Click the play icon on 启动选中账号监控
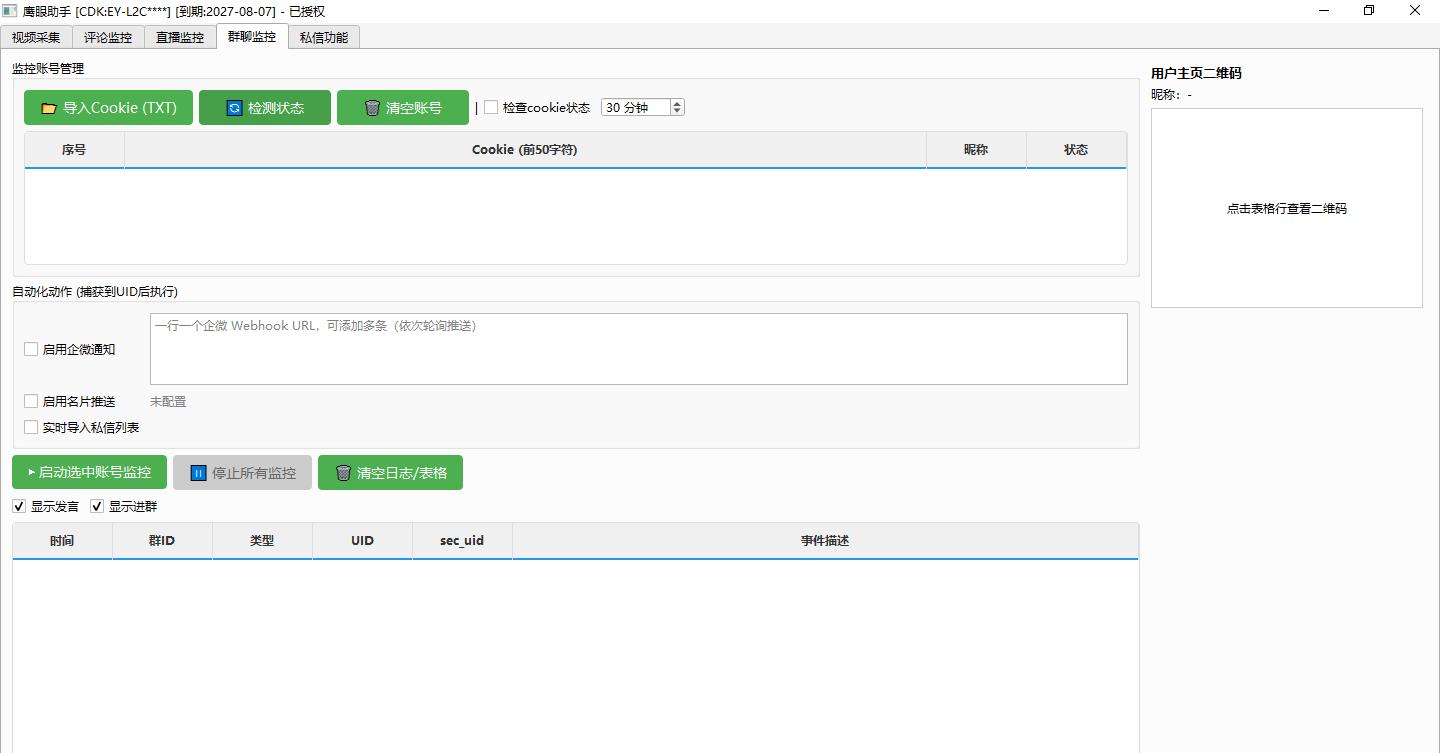This screenshot has width=1440, height=753. click(x=31, y=472)
